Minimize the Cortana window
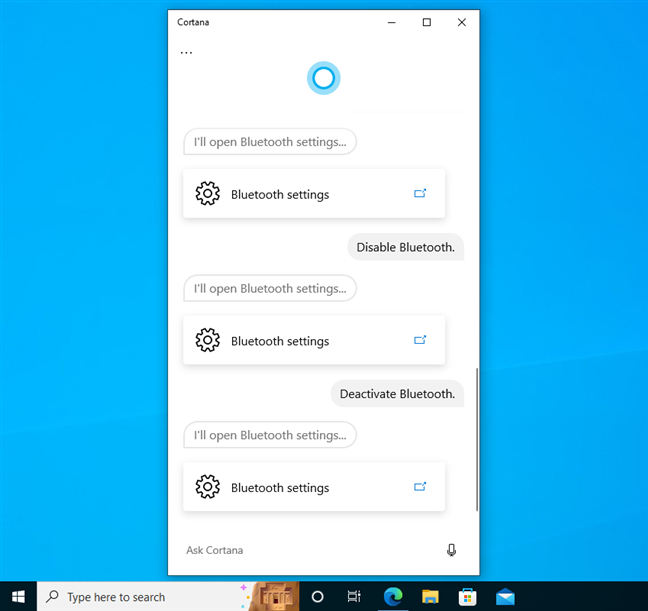The height and width of the screenshot is (611, 648). 392,22
